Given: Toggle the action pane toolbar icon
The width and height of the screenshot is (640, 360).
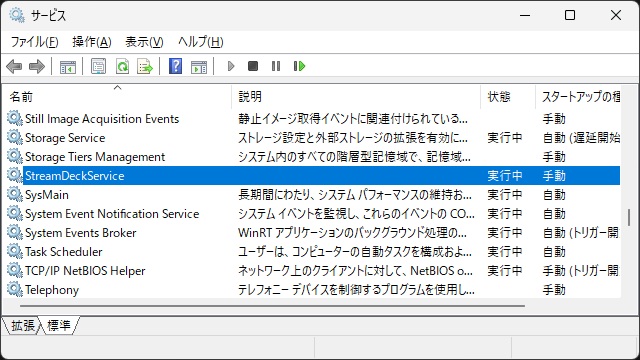Looking at the screenshot, I should pyautogui.click(x=199, y=66).
